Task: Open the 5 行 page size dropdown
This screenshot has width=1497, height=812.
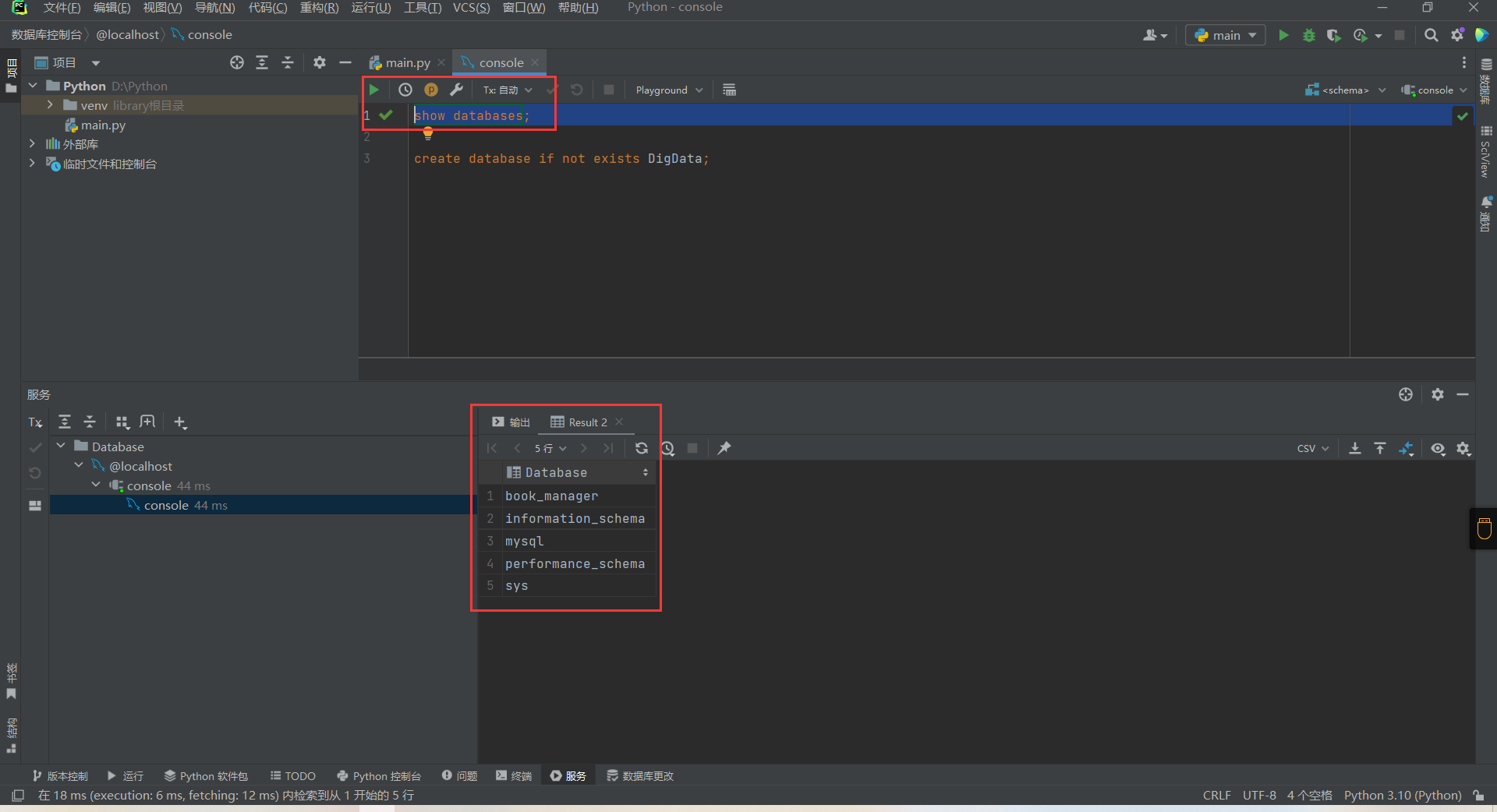Action: tap(550, 448)
